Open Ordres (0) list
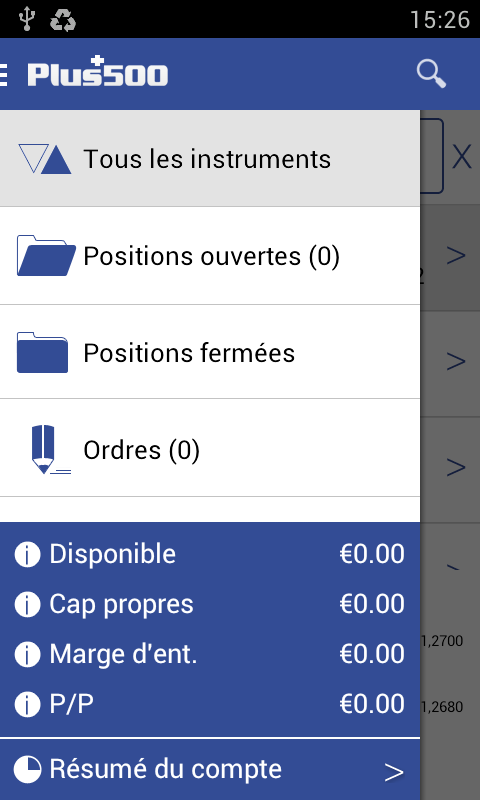 pyautogui.click(x=210, y=448)
